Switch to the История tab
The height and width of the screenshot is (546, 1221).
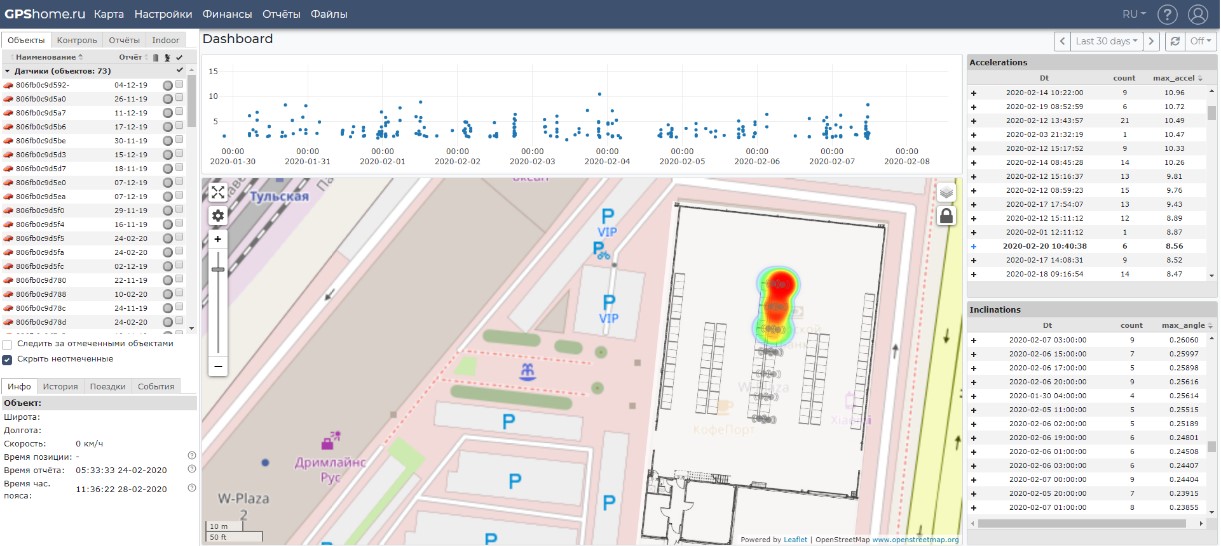pyautogui.click(x=60, y=386)
